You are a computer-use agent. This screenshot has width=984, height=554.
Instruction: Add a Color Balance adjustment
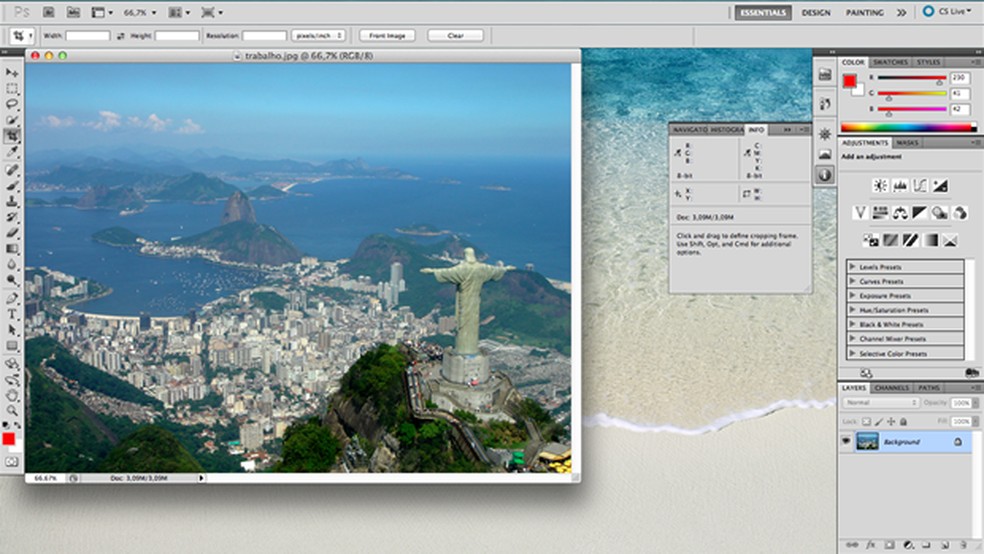[x=900, y=213]
